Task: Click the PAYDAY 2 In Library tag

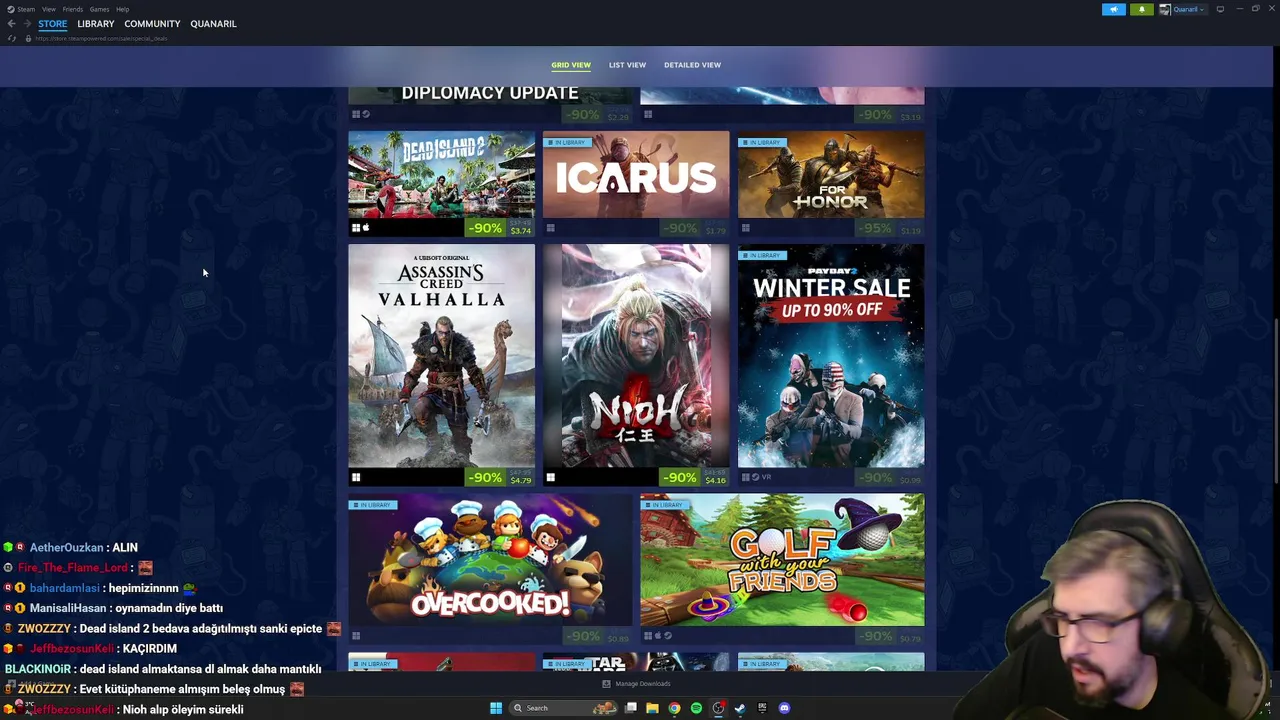Action: click(x=761, y=255)
